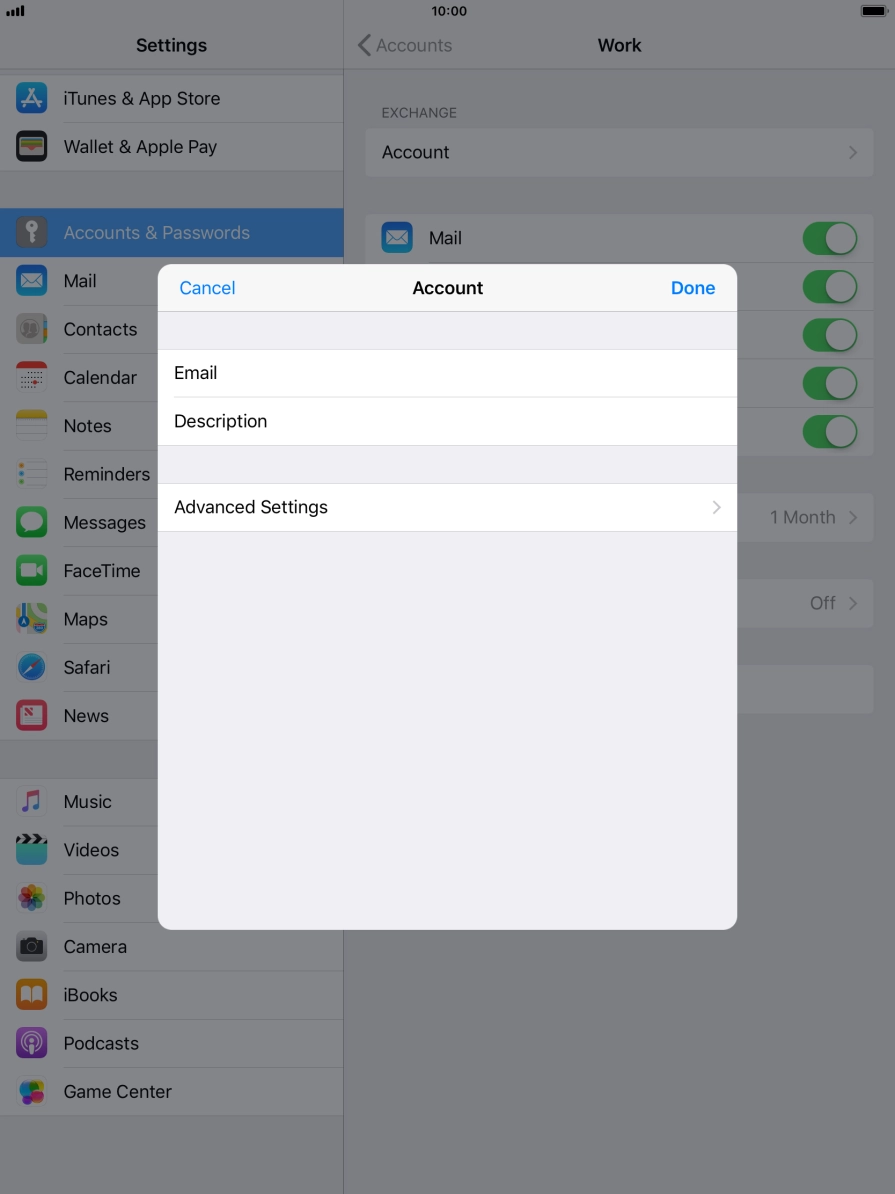Expand Advanced Settings chevron
Screen dimensions: 895x1194
pyautogui.click(x=716, y=507)
